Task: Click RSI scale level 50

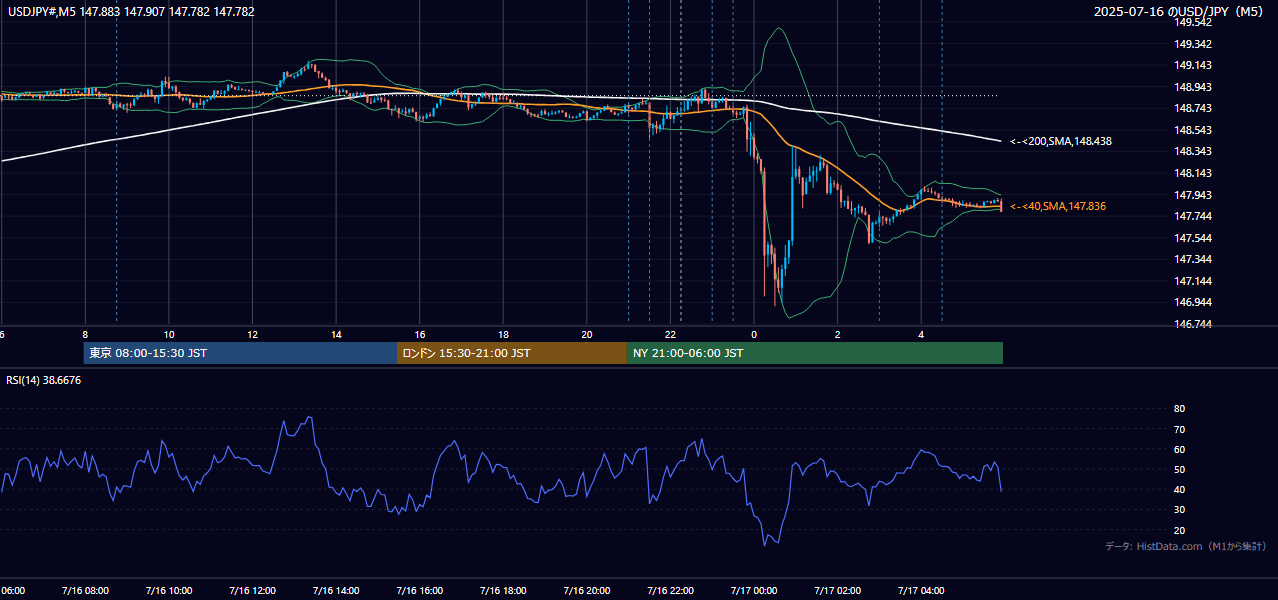Action: [1179, 469]
